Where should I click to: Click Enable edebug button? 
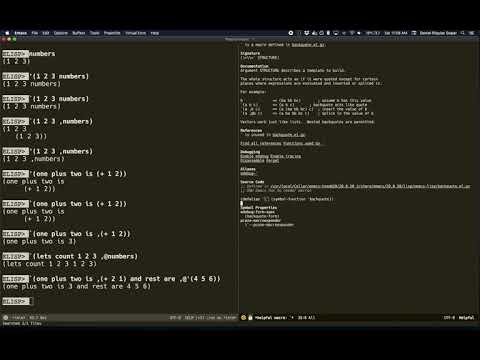(255, 156)
